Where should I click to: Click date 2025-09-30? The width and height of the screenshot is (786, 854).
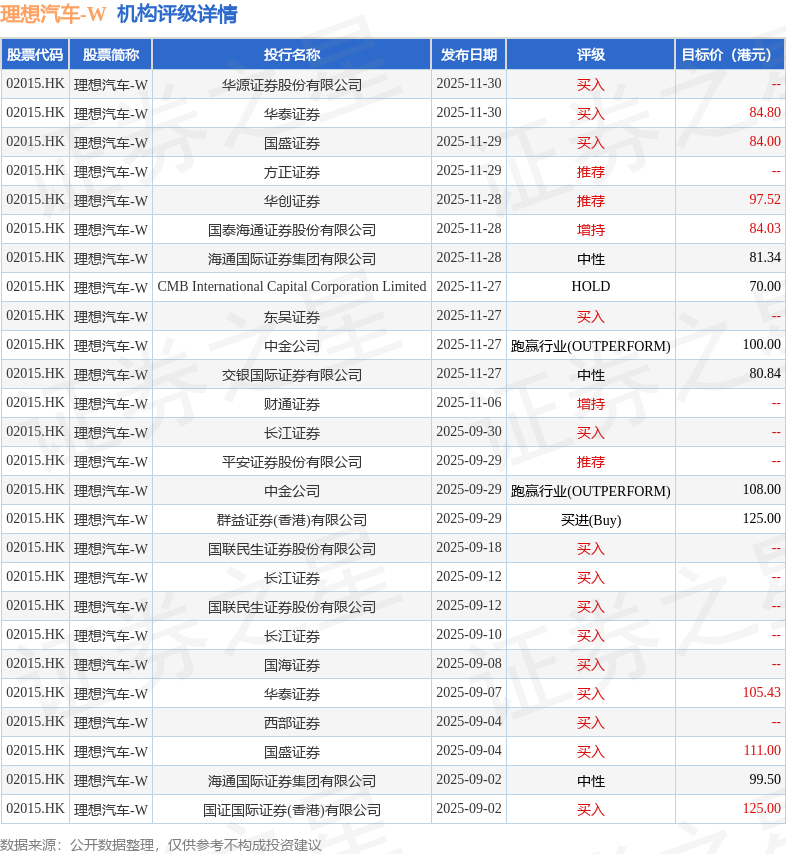pos(468,431)
